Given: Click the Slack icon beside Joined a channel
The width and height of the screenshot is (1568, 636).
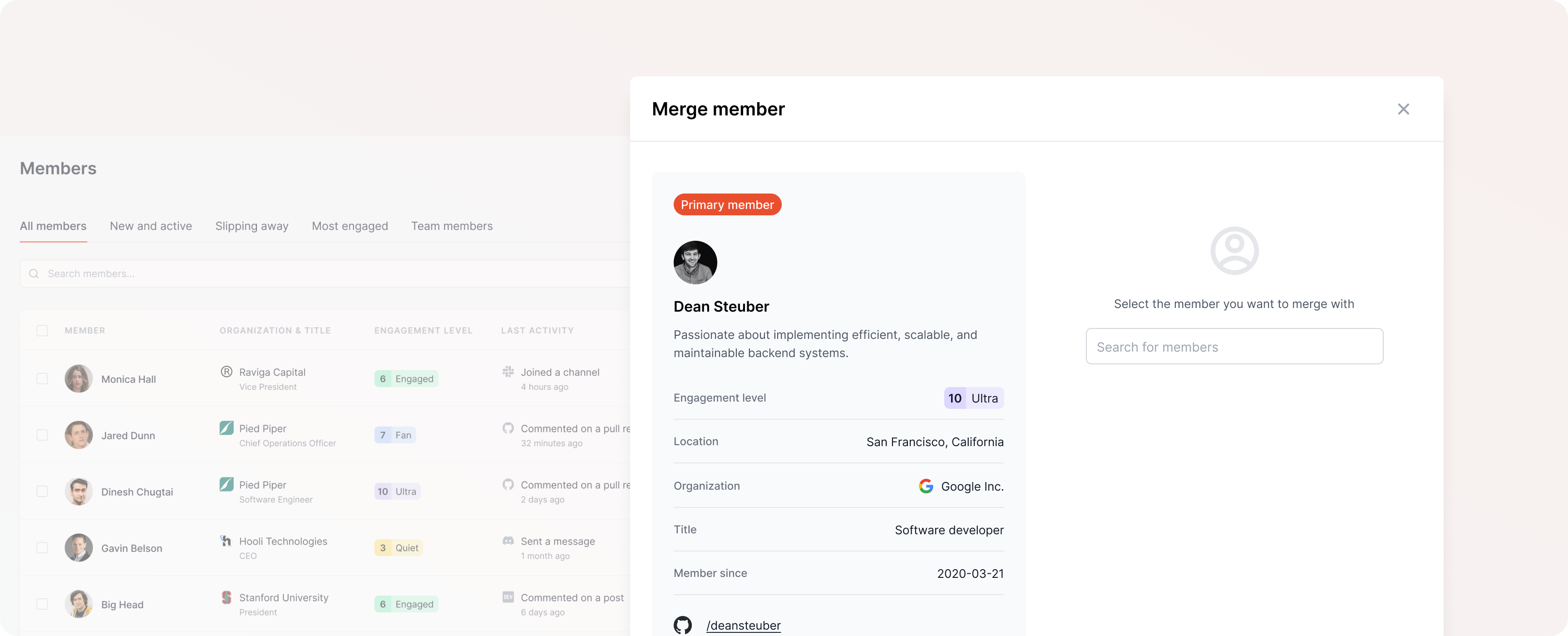Looking at the screenshot, I should (x=508, y=372).
